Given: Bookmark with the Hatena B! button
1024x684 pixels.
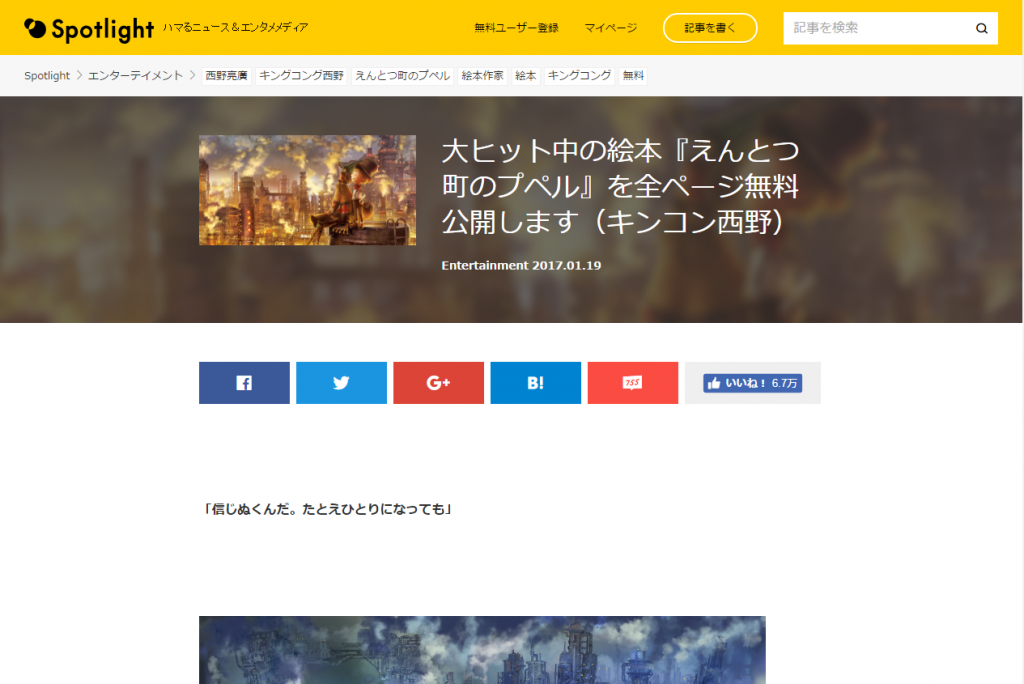Looking at the screenshot, I should [x=536, y=383].
